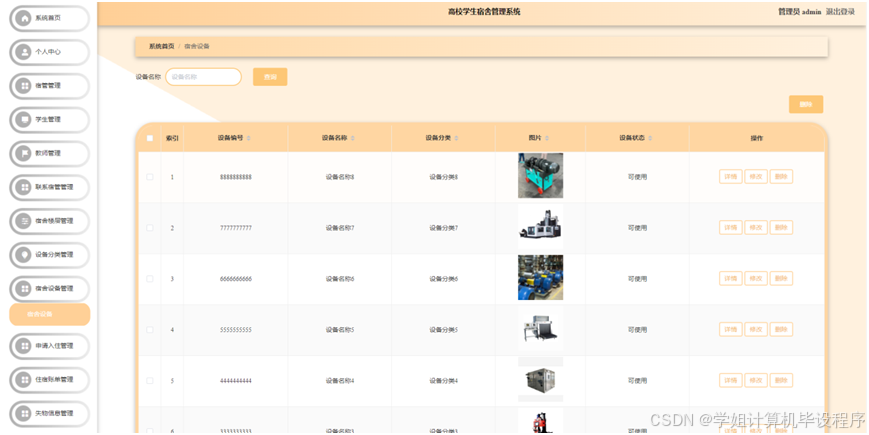Open 详情 for device 6666666666
The height and width of the screenshot is (435, 869).
(730, 279)
